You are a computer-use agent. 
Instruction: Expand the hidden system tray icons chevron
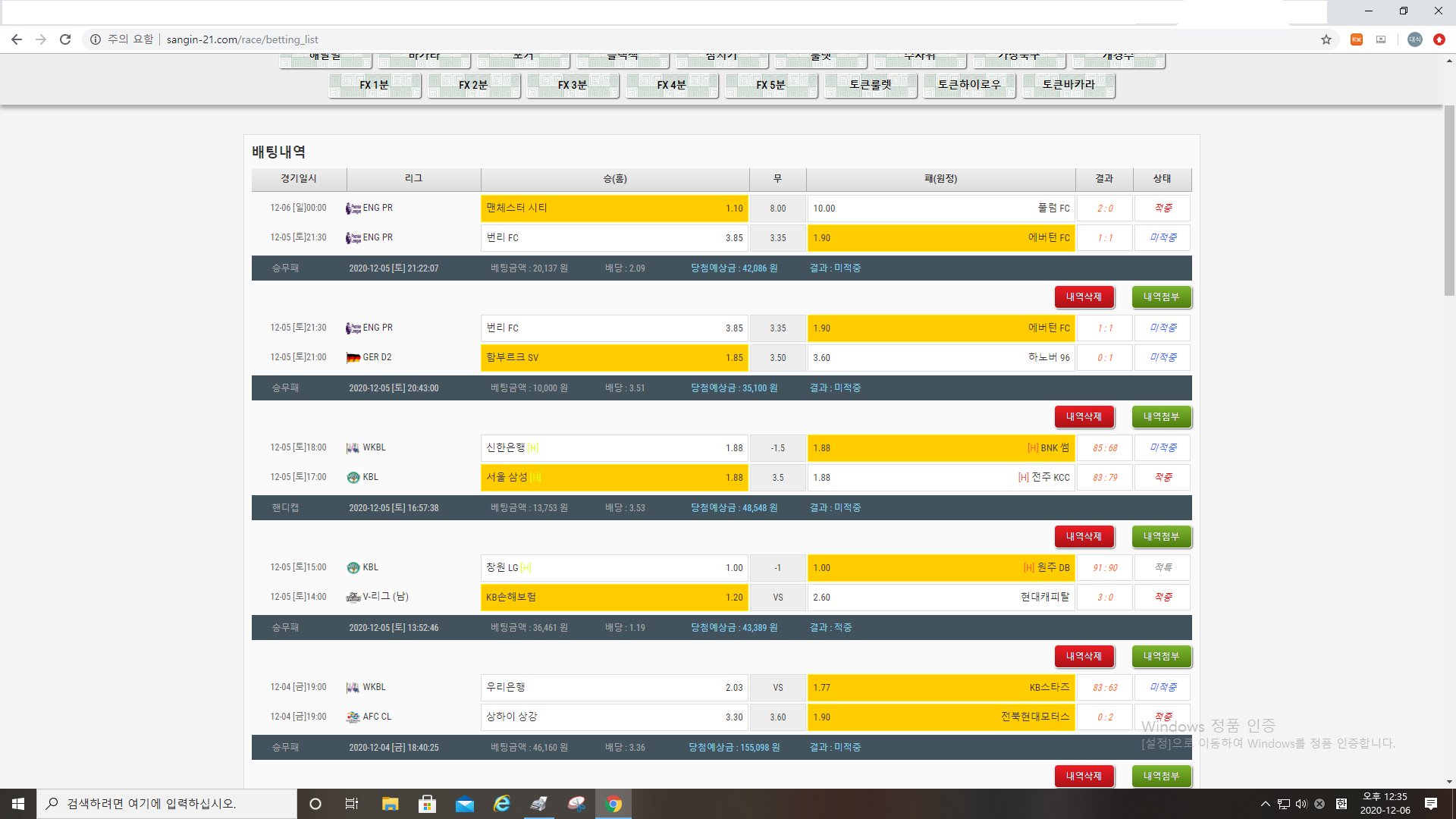pyautogui.click(x=1265, y=804)
